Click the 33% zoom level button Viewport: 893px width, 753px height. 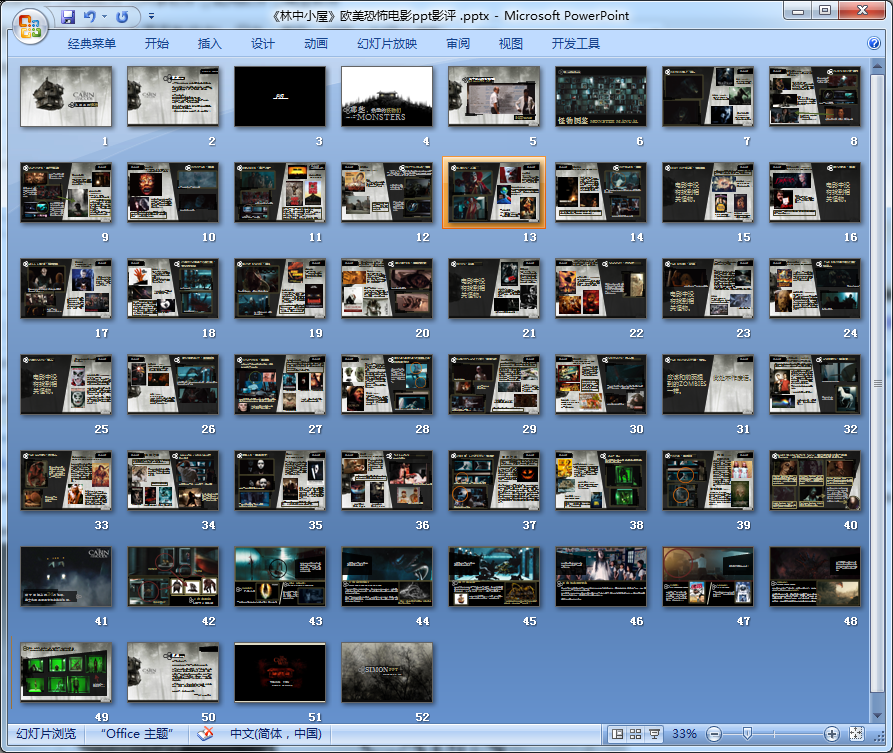point(684,734)
